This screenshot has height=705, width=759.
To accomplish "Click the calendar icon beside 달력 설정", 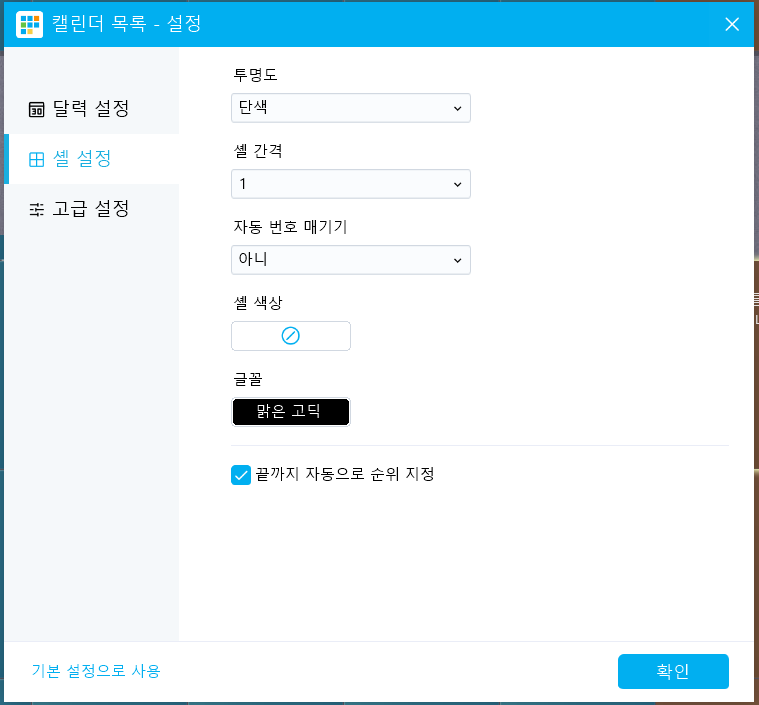I will coord(36,109).
